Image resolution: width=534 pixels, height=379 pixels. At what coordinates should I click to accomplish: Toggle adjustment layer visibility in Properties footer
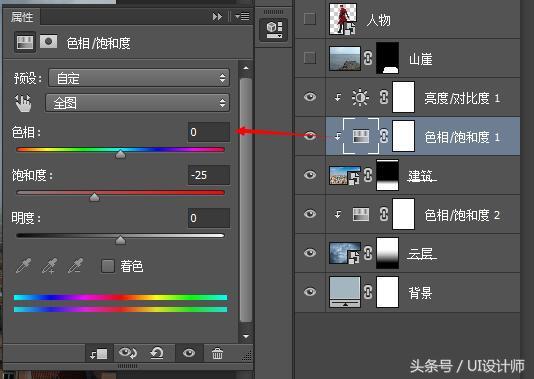point(189,353)
